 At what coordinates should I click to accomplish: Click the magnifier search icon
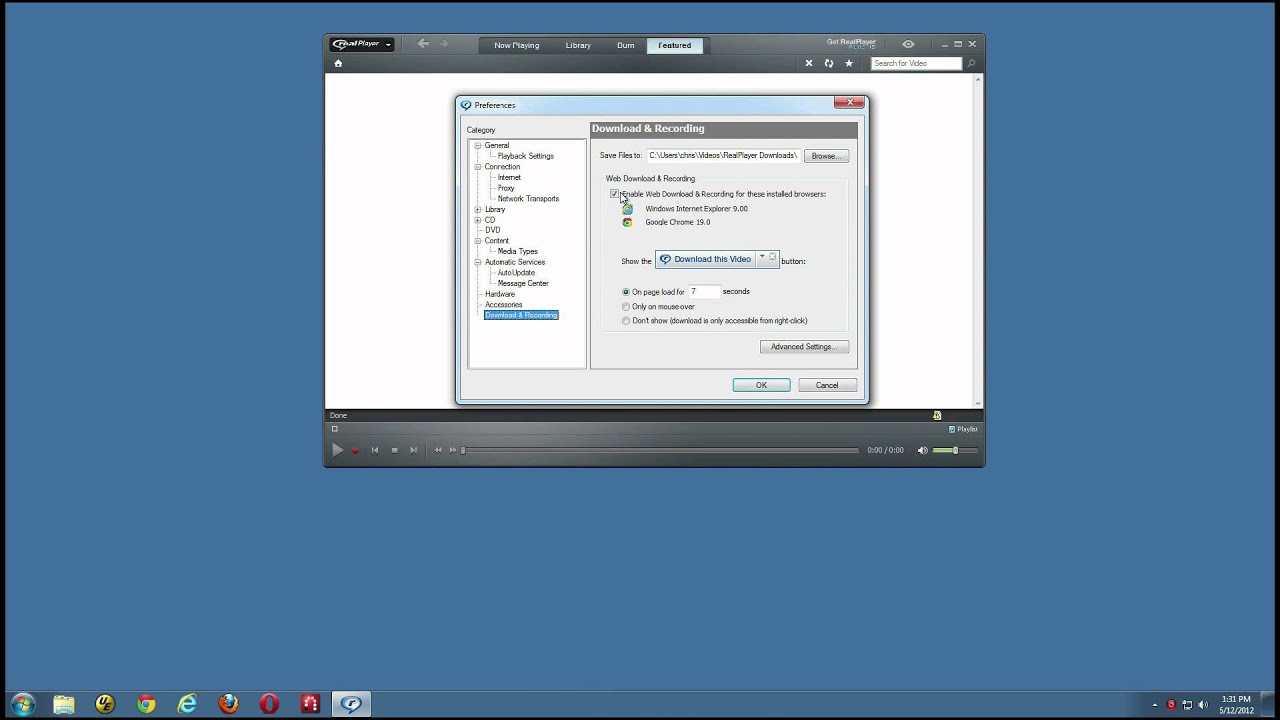click(971, 63)
